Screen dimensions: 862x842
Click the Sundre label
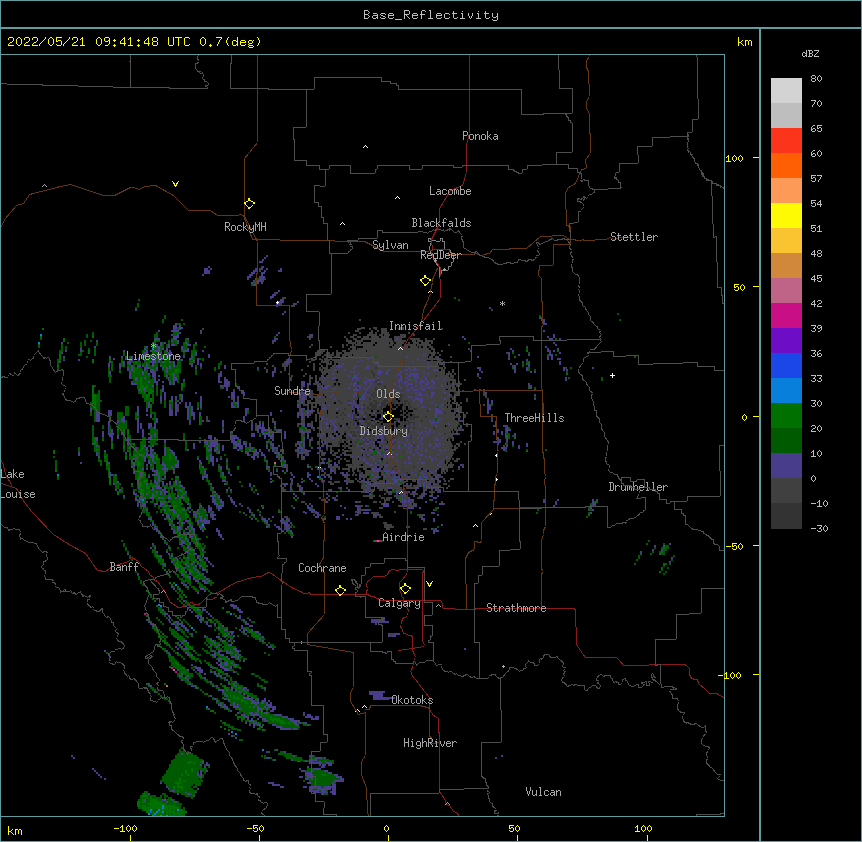[292, 391]
